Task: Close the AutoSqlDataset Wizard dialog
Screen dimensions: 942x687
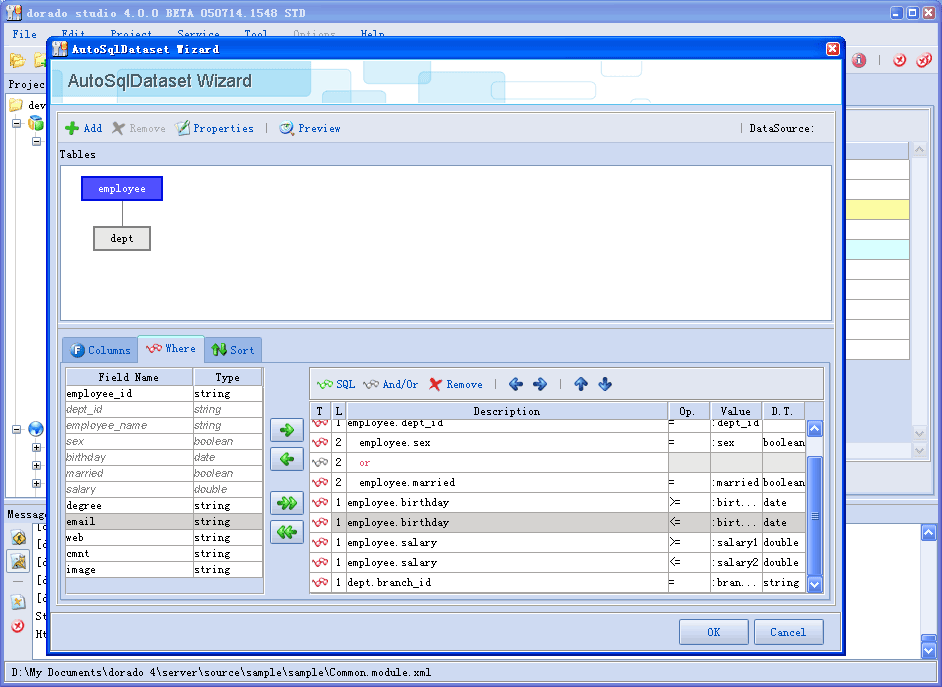Action: 832,49
